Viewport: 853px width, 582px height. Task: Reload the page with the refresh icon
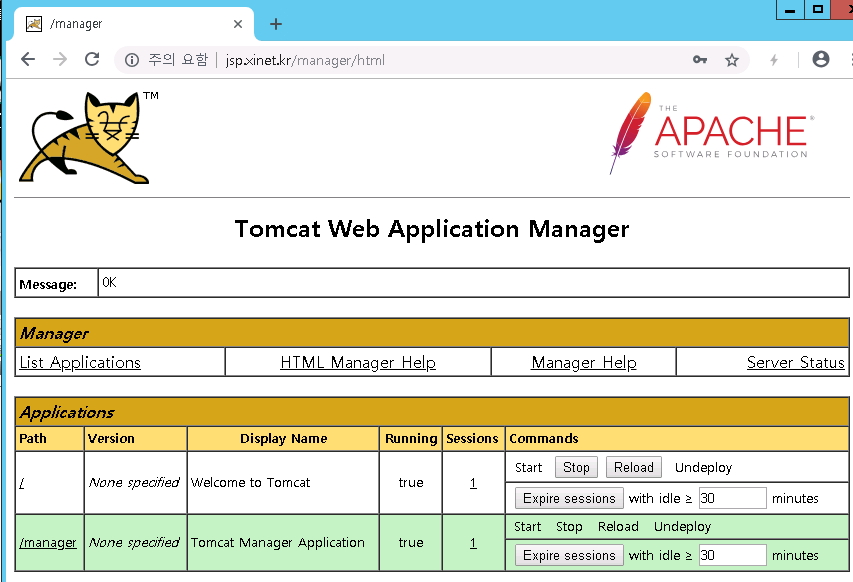tap(92, 60)
